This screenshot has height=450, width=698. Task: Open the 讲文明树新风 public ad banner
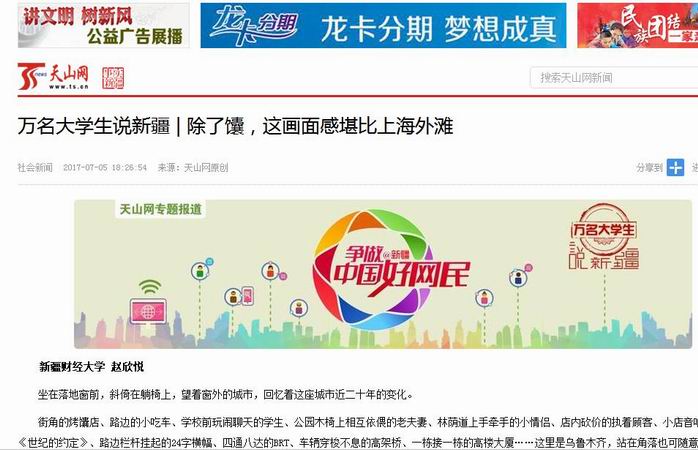(x=103, y=25)
